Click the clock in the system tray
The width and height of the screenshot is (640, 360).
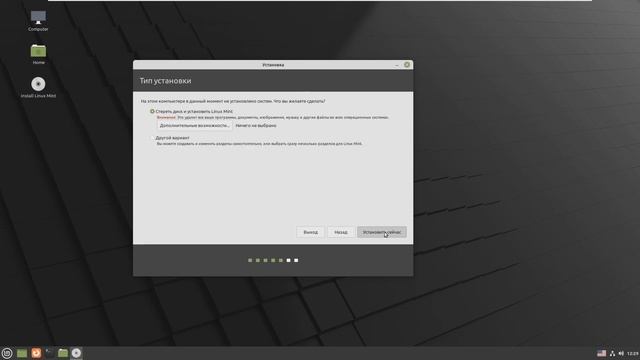coord(633,353)
